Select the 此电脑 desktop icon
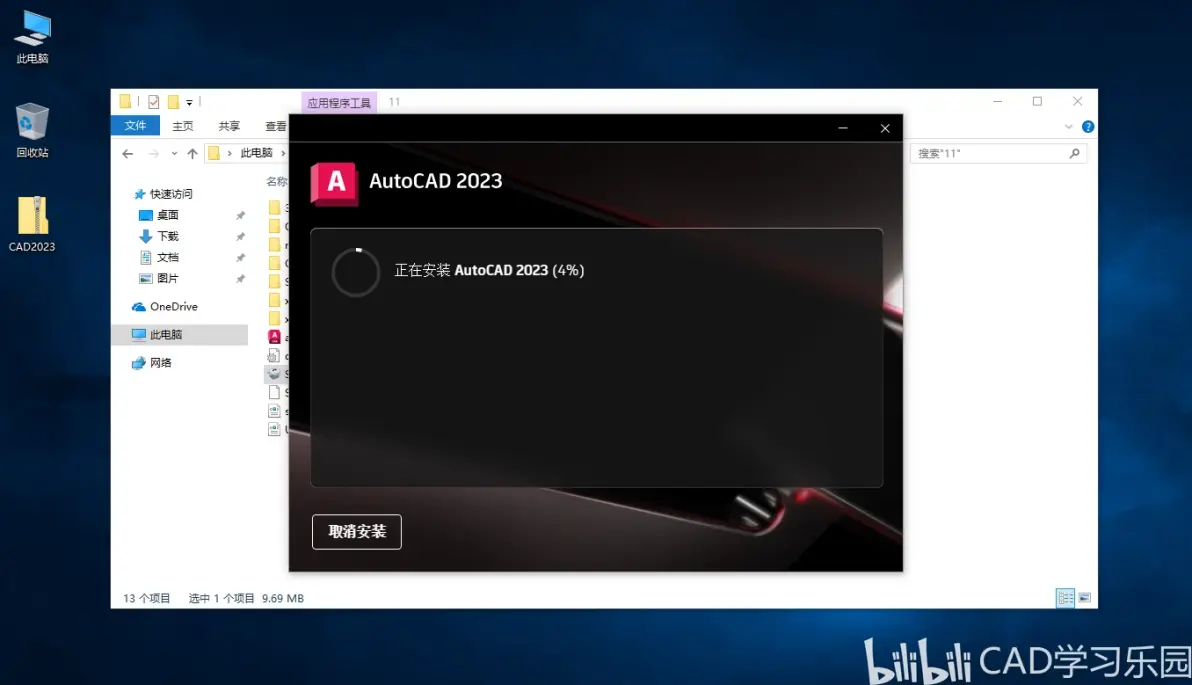Screen dimensions: 1192x685 click(33, 37)
